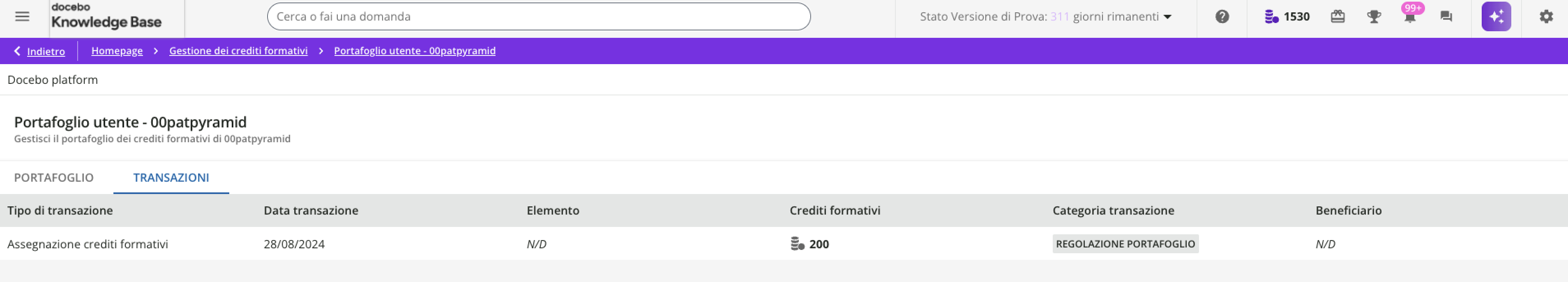Open the trophy gamification icon
This screenshot has width=1568, height=282.
[x=1373, y=16]
